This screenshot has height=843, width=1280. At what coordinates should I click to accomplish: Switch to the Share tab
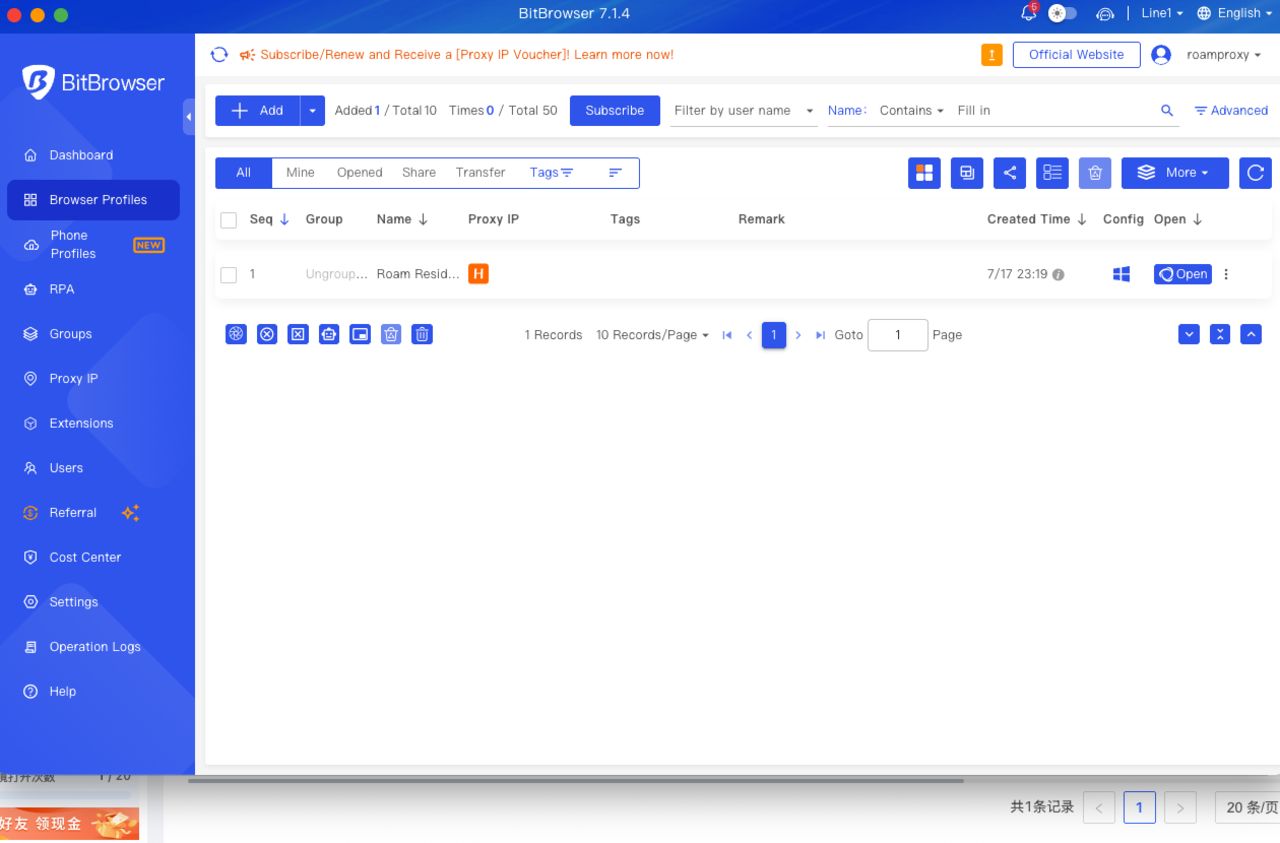click(x=419, y=173)
